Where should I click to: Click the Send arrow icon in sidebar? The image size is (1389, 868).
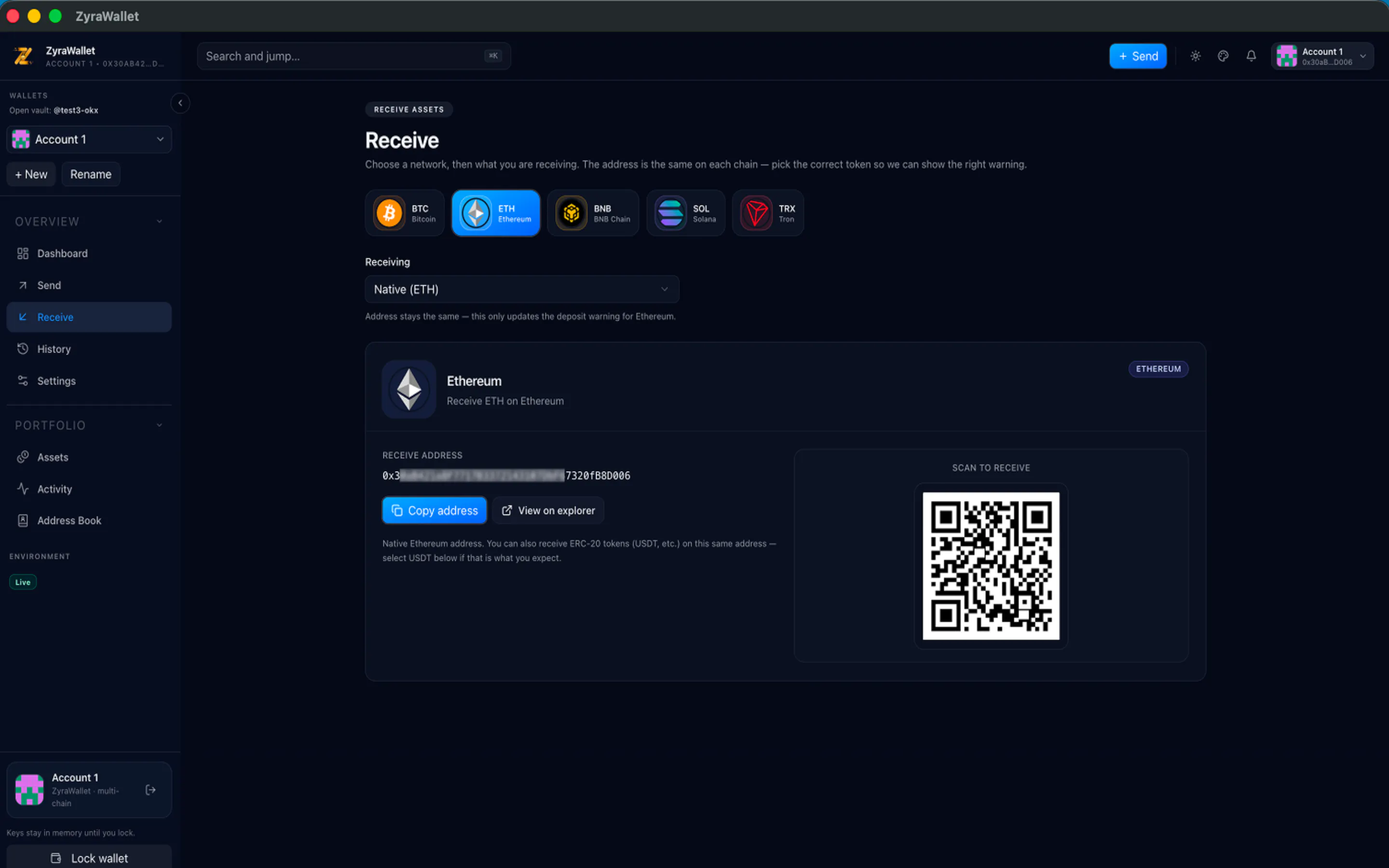tap(23, 285)
